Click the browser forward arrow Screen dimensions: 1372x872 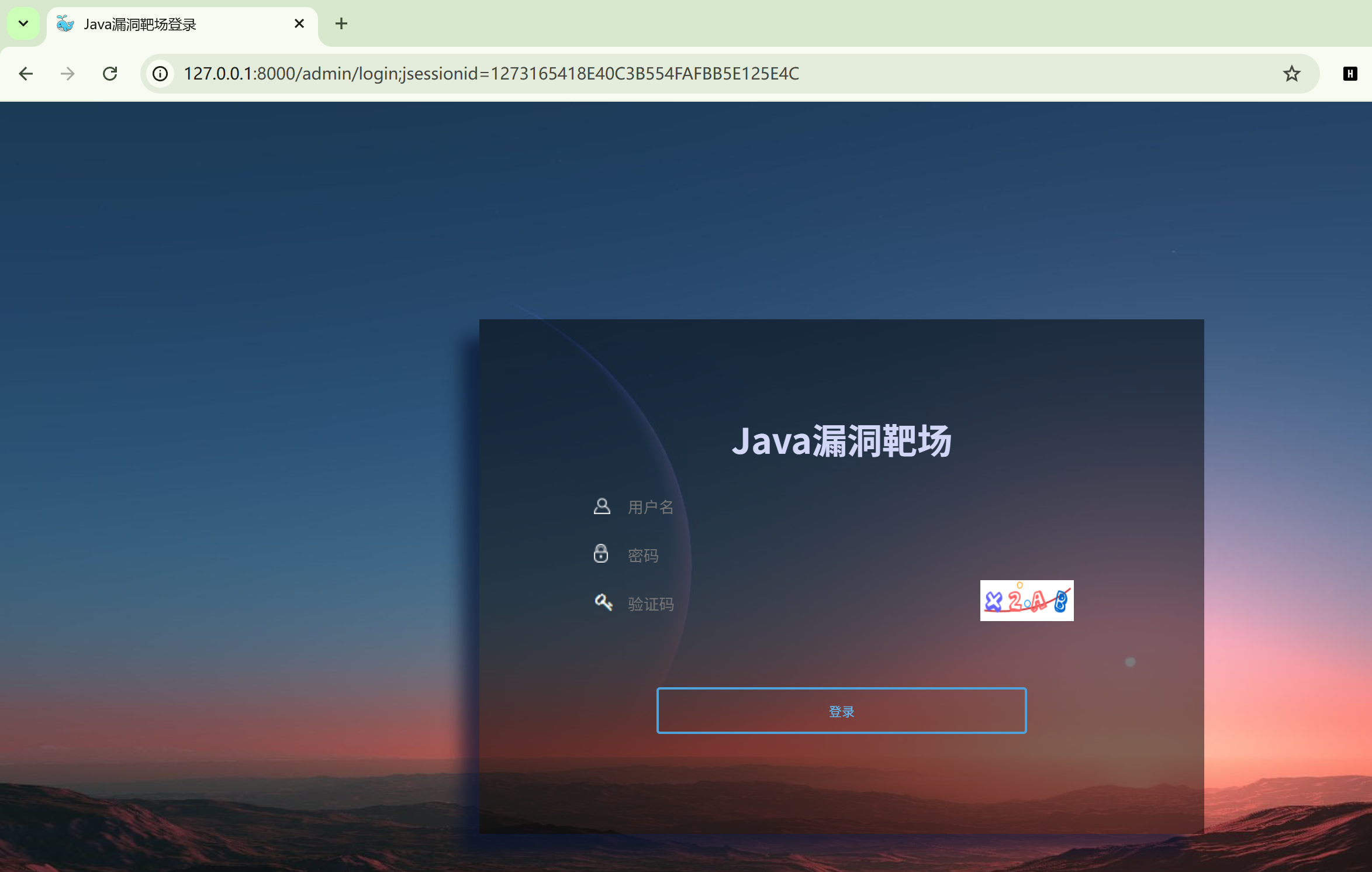pyautogui.click(x=68, y=74)
